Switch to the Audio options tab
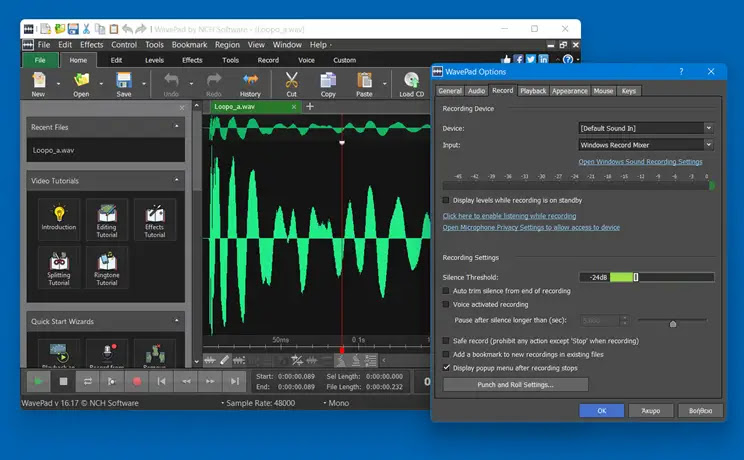Image resolution: width=744 pixels, height=460 pixels. (476, 91)
